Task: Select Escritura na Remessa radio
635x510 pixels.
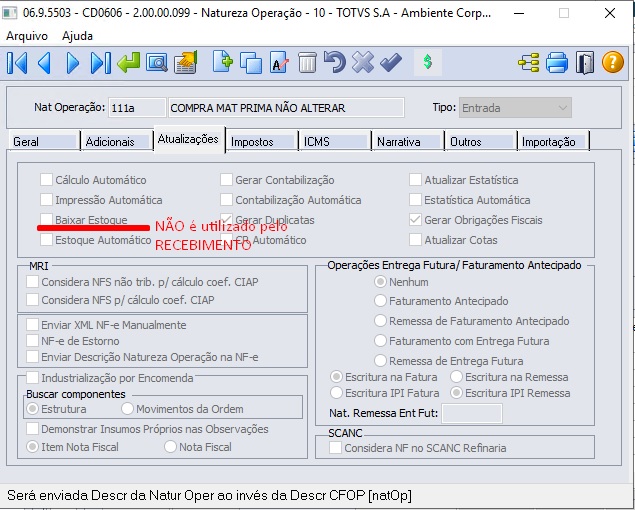Action: (456, 377)
